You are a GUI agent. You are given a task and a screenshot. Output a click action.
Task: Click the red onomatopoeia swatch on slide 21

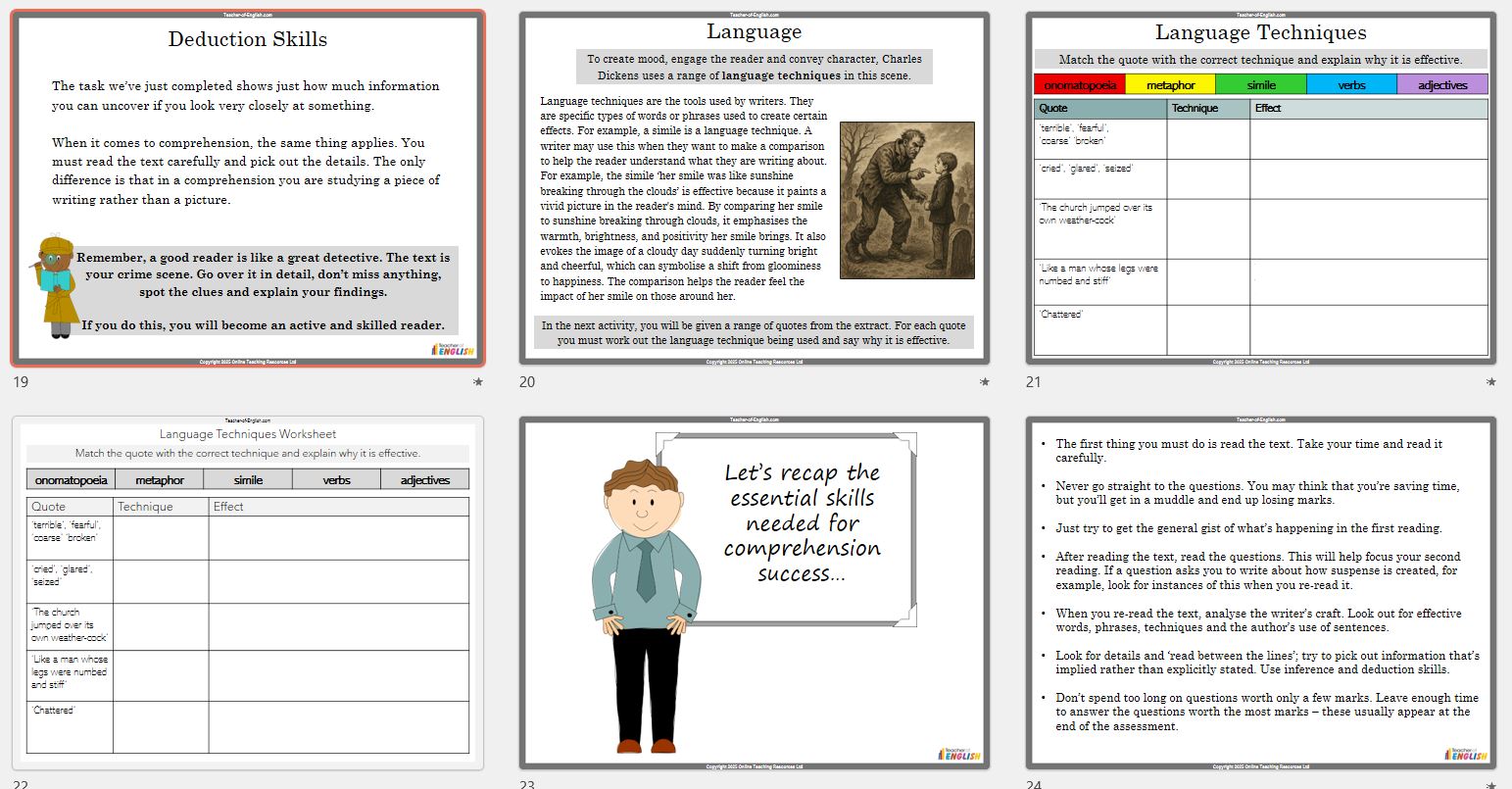(1080, 85)
